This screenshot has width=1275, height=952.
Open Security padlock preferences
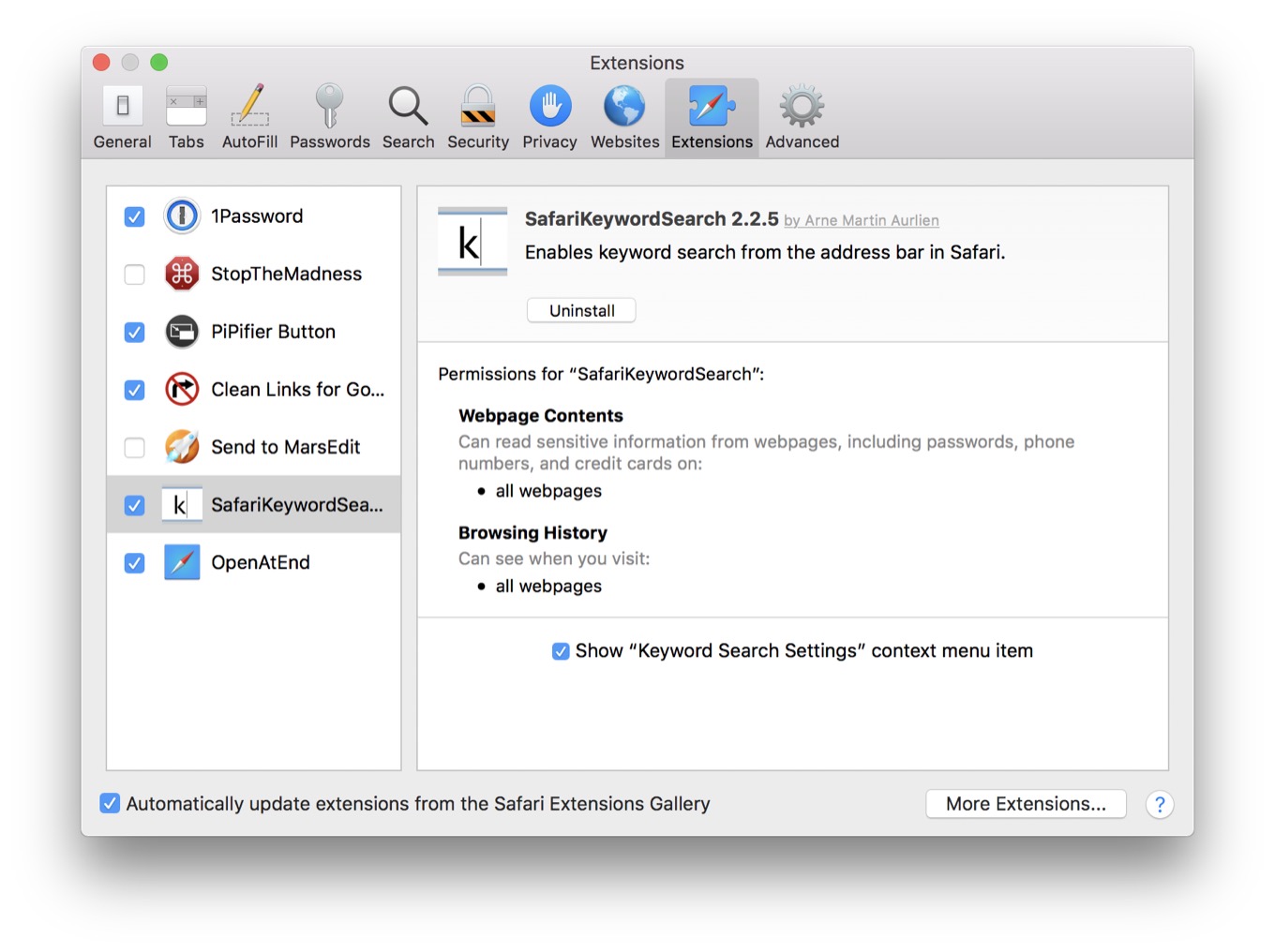coord(477,117)
